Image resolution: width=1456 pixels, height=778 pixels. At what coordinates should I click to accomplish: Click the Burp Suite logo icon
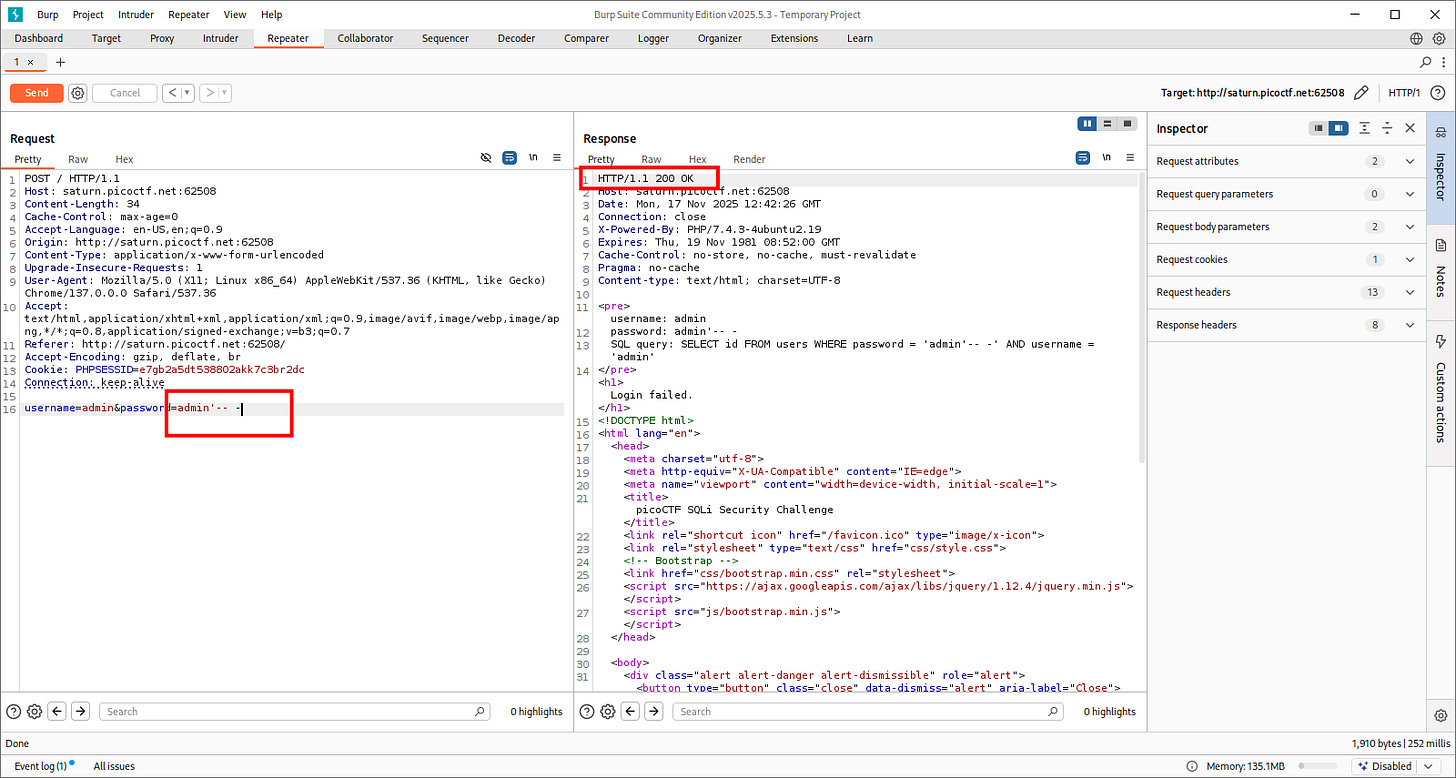tap(15, 14)
